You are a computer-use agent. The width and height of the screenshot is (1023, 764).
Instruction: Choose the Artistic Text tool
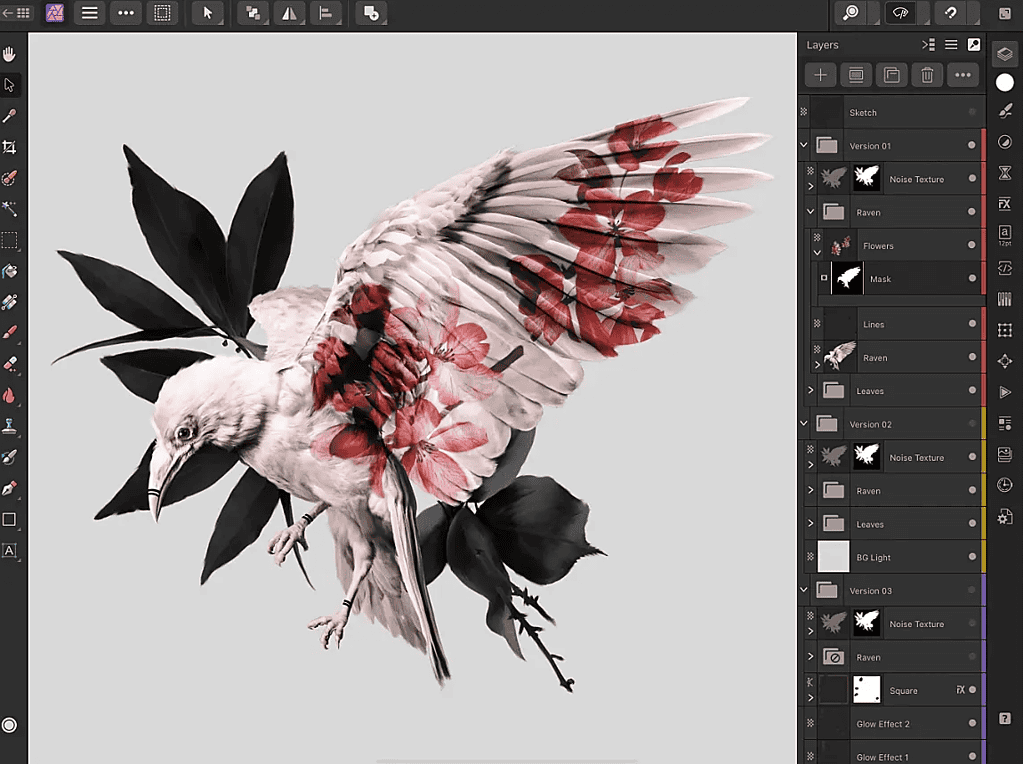[x=9, y=550]
